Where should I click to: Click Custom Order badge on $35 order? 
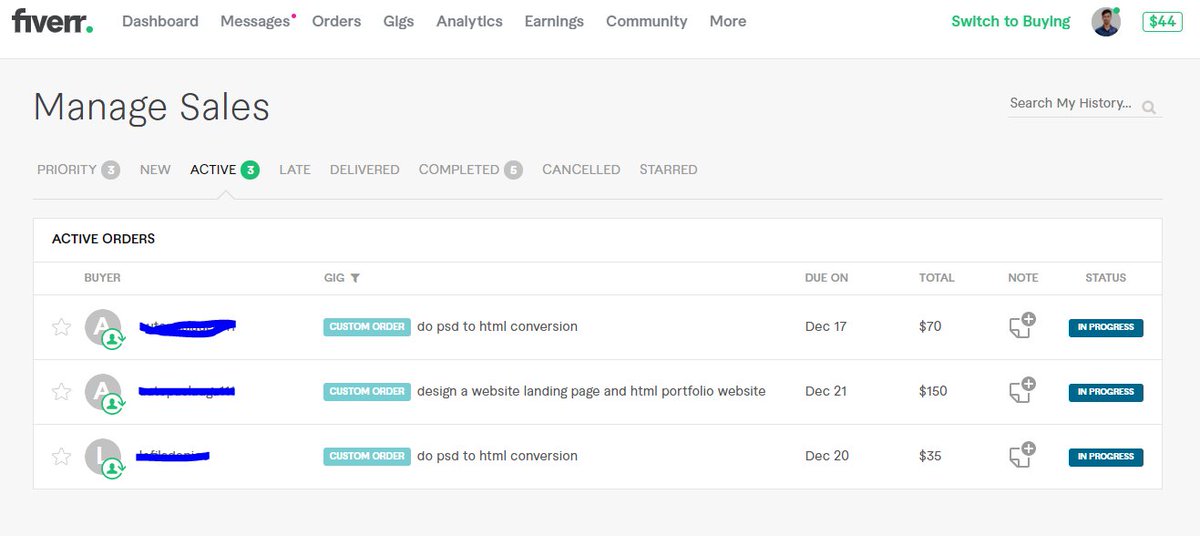367,456
